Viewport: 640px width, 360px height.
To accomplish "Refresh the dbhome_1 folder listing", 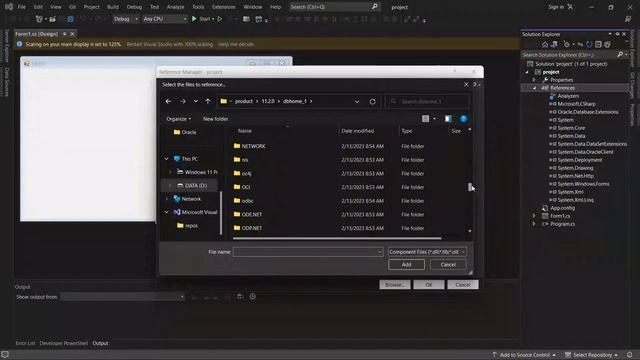I will [372, 101].
